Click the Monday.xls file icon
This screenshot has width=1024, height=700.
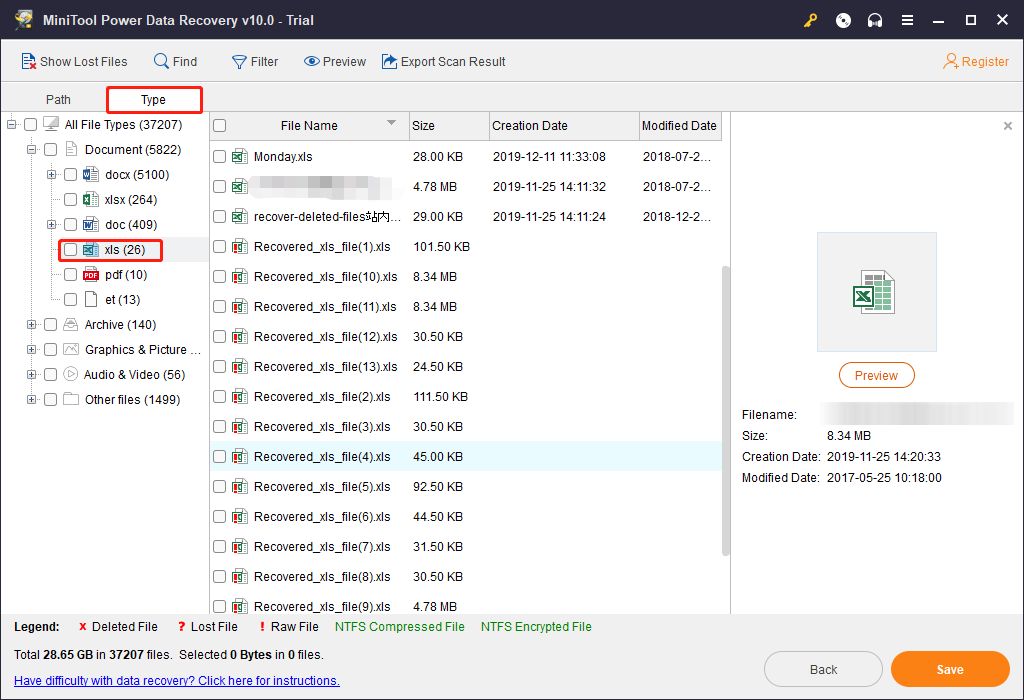click(240, 156)
